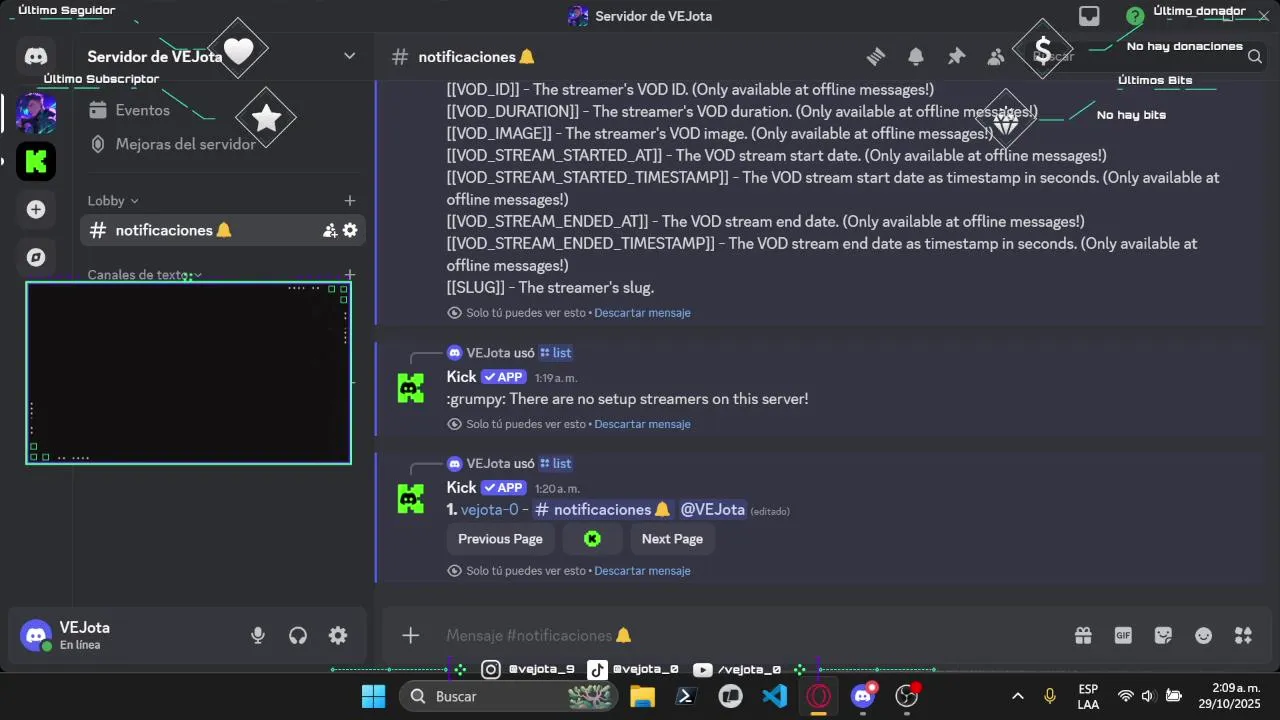
Task: Open the emoji picker icon
Action: (1204, 635)
